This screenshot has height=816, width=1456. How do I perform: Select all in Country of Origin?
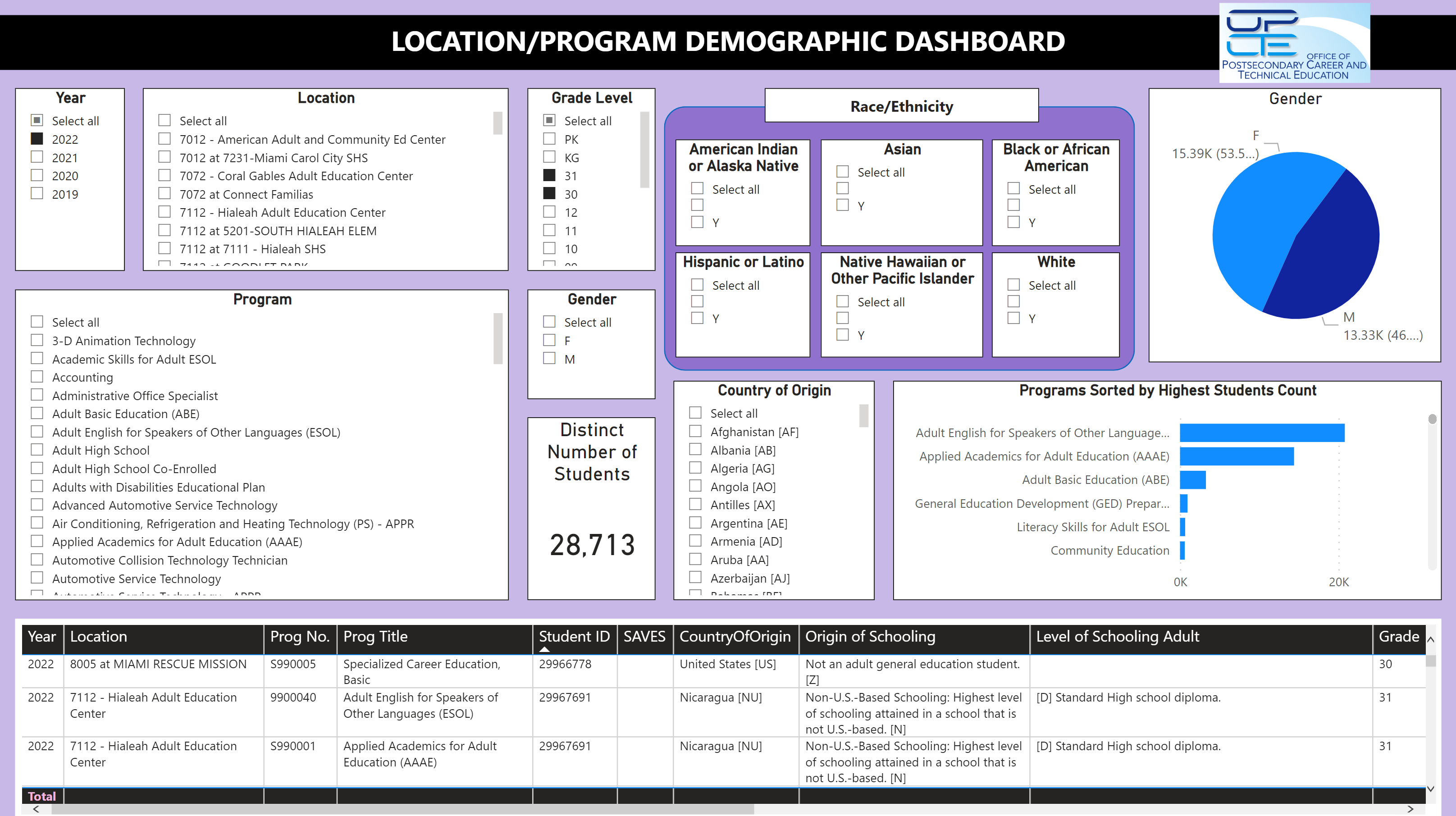pos(696,413)
